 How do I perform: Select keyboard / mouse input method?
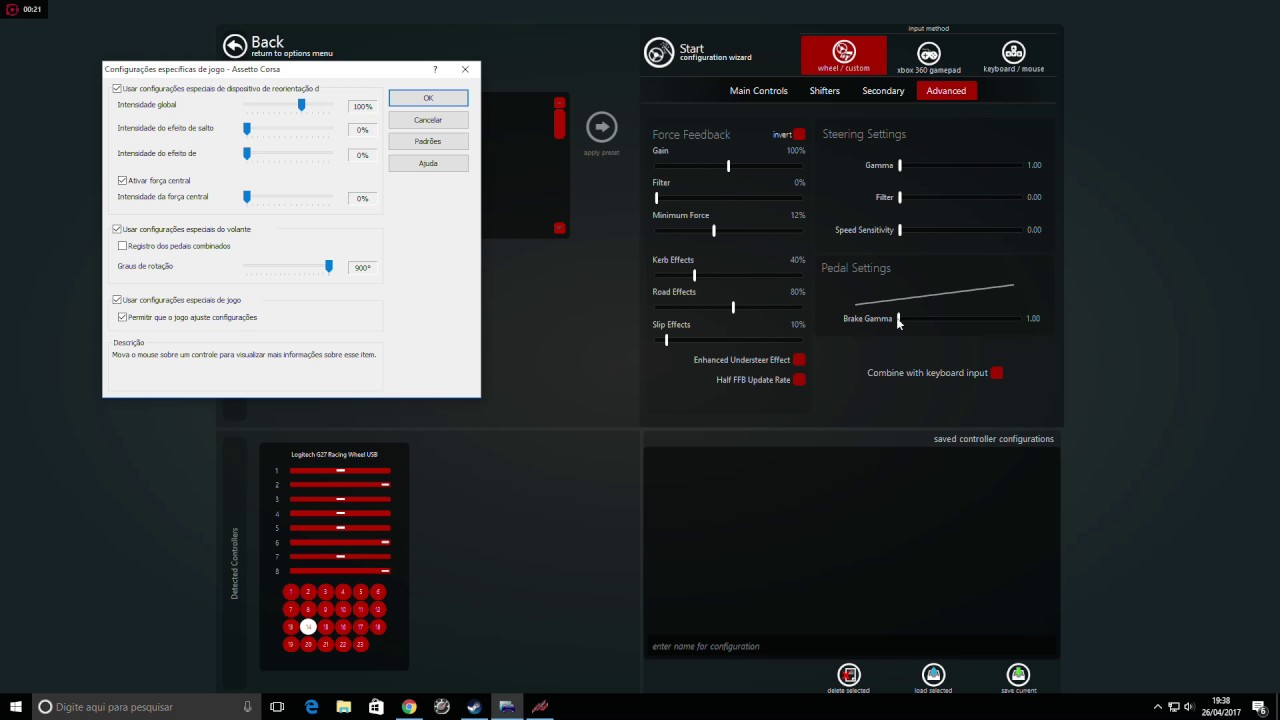1013,55
